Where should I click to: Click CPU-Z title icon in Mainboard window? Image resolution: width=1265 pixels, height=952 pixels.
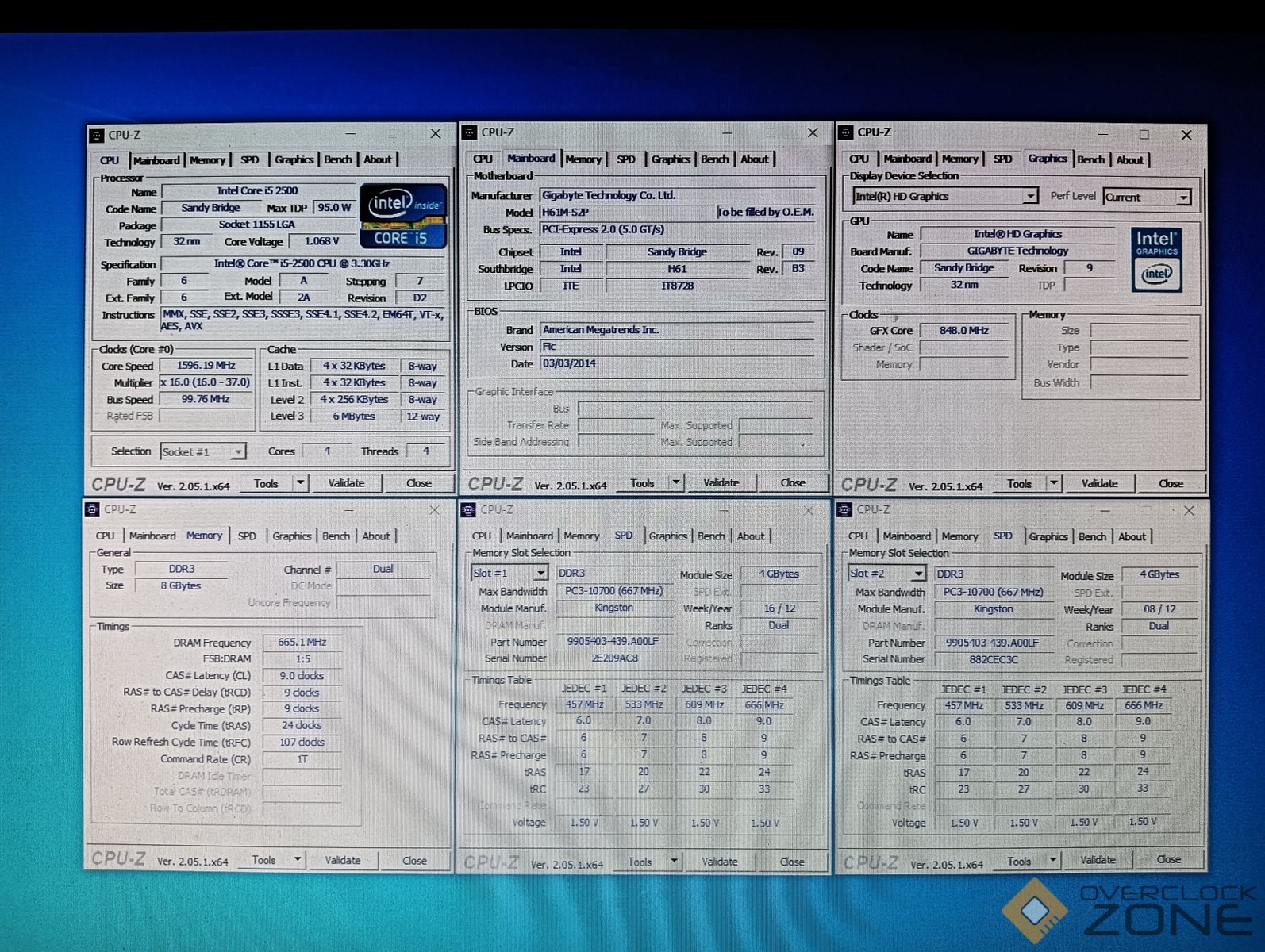click(469, 132)
